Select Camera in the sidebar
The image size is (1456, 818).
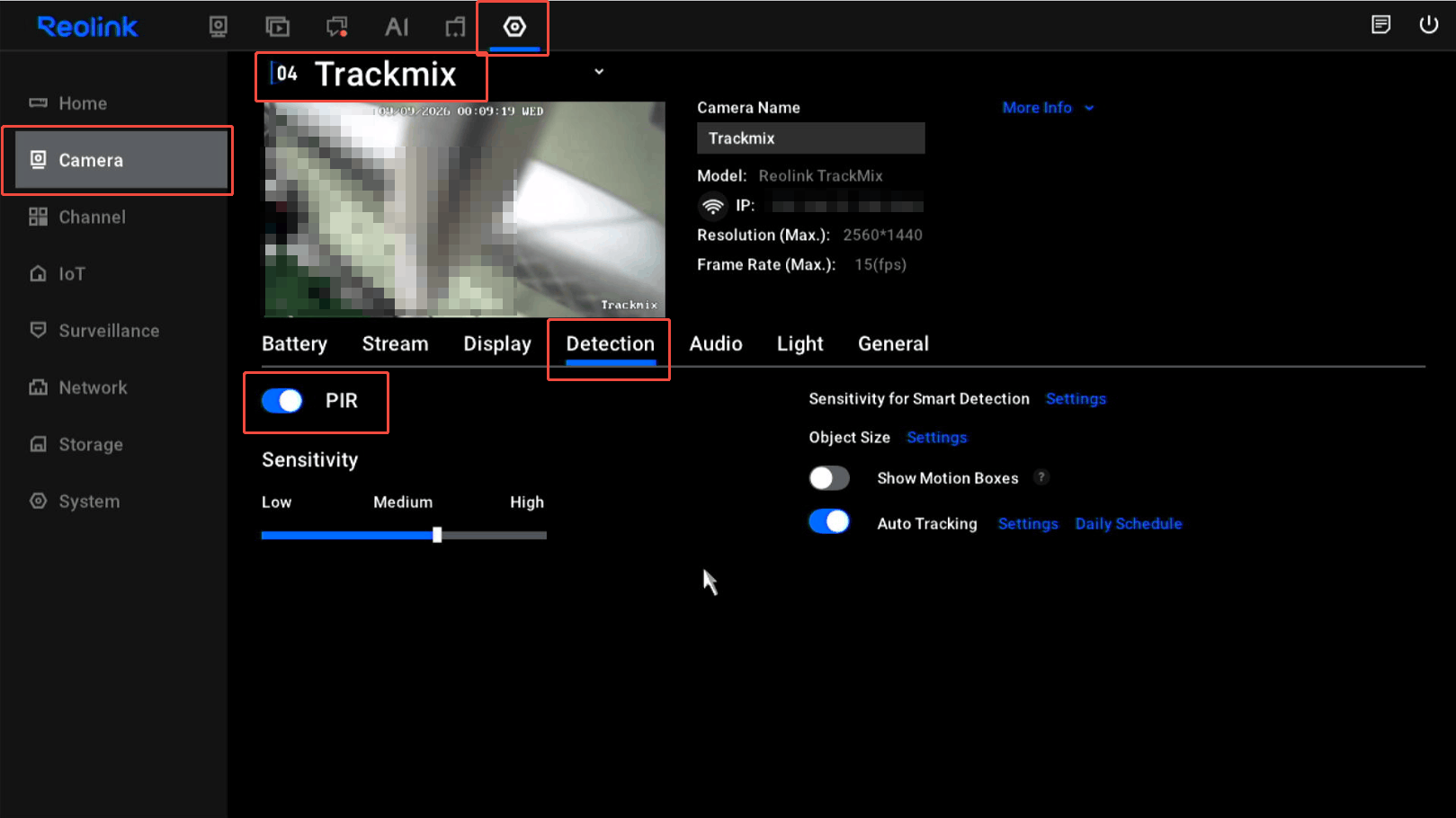pos(121,160)
